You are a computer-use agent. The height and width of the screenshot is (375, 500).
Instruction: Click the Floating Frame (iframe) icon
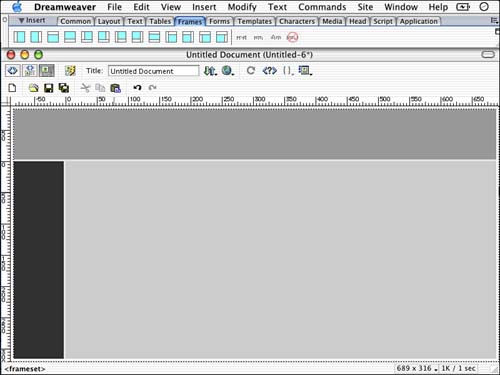[276, 37]
